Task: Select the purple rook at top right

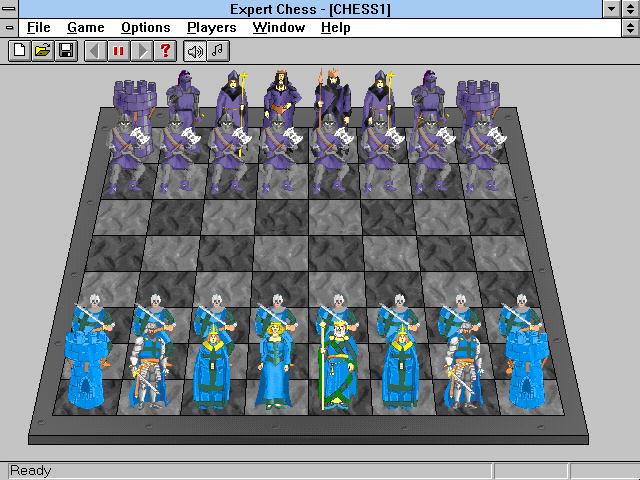Action: click(x=478, y=98)
